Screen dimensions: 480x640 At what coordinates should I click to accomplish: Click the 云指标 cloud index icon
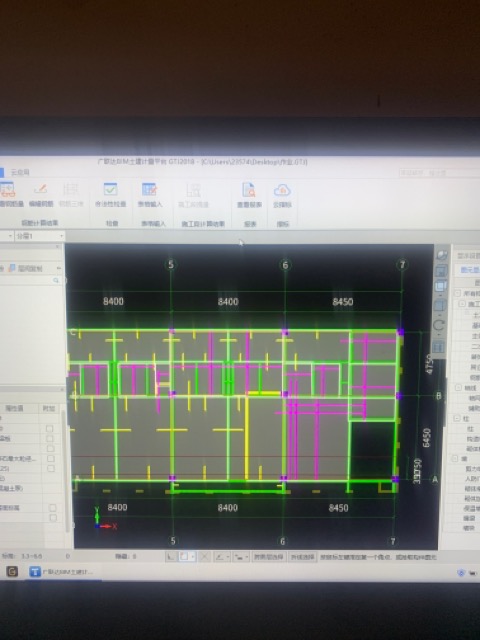282,195
